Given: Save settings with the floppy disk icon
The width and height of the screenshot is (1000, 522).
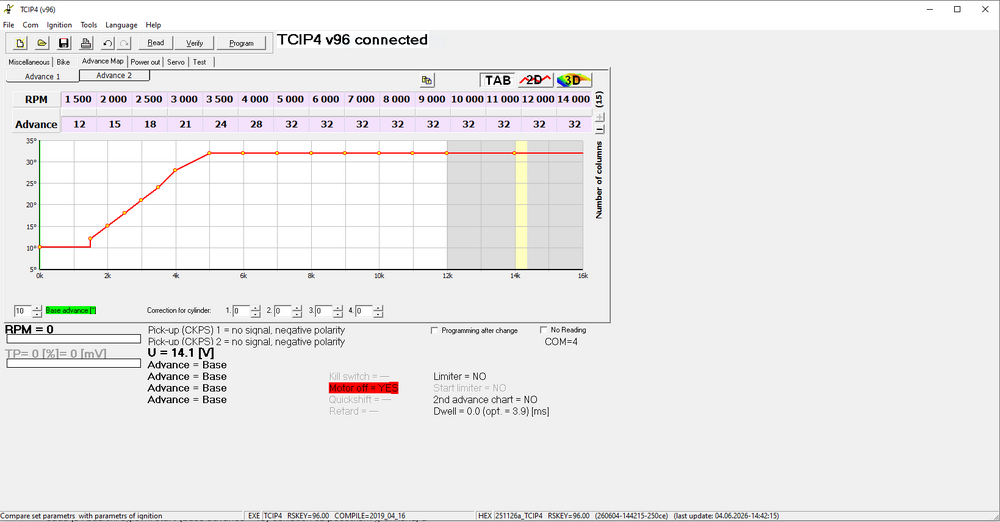Looking at the screenshot, I should [64, 43].
